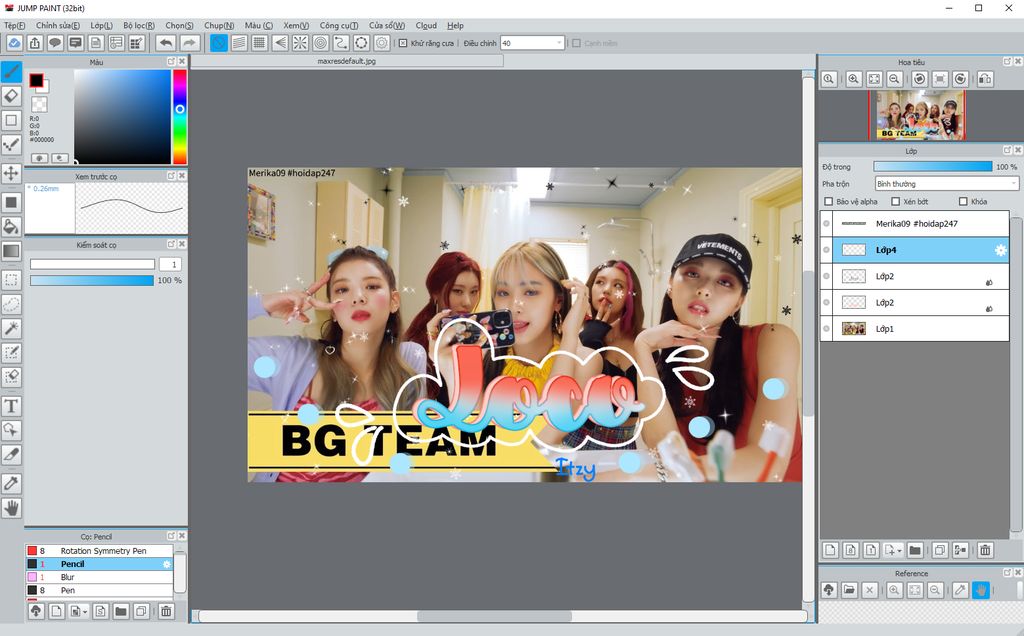Click the Redo arrow in toolbar

click(189, 43)
